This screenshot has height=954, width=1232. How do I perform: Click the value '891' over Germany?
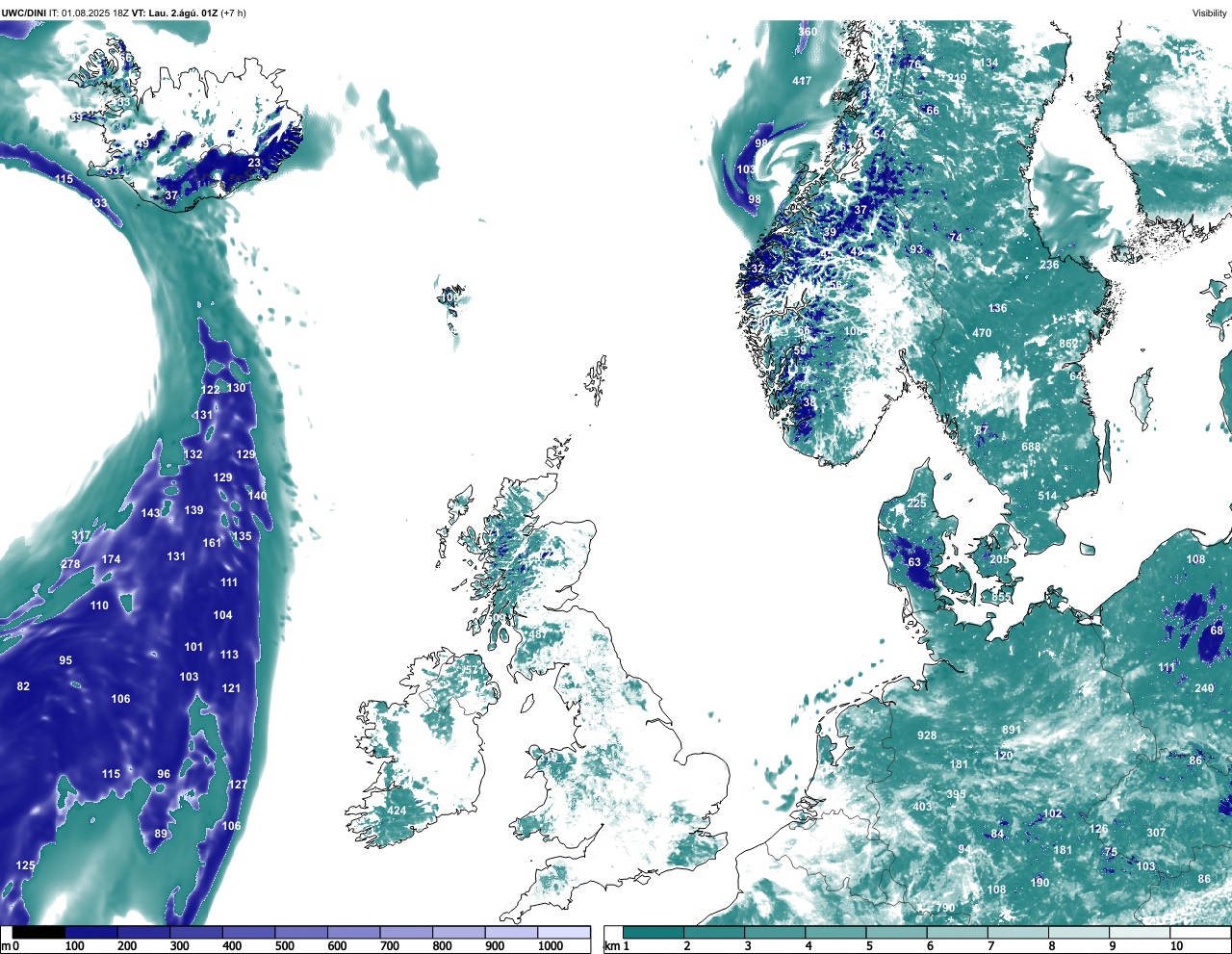(1011, 731)
